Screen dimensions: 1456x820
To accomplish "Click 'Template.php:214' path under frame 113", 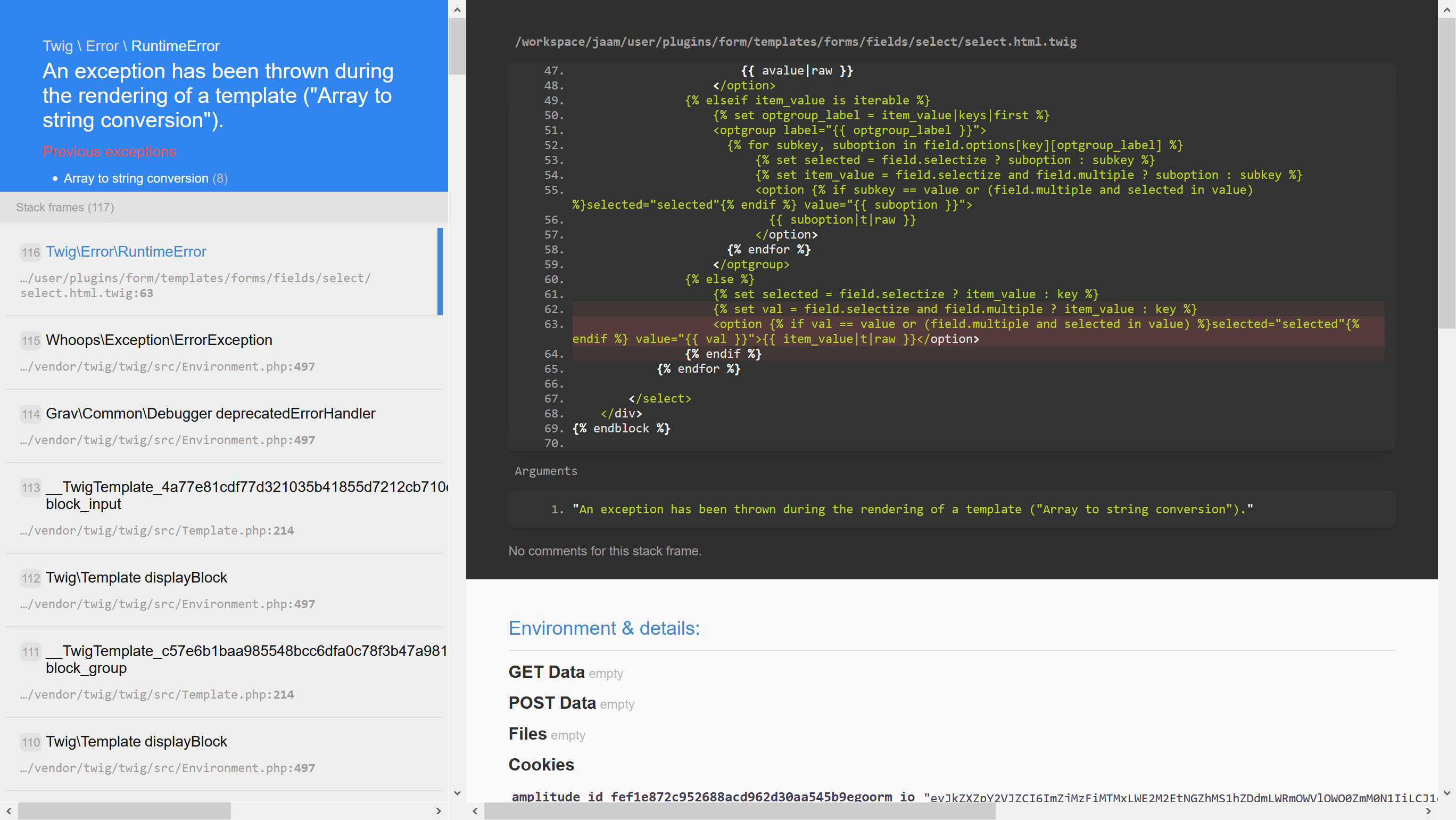I will click(x=157, y=530).
